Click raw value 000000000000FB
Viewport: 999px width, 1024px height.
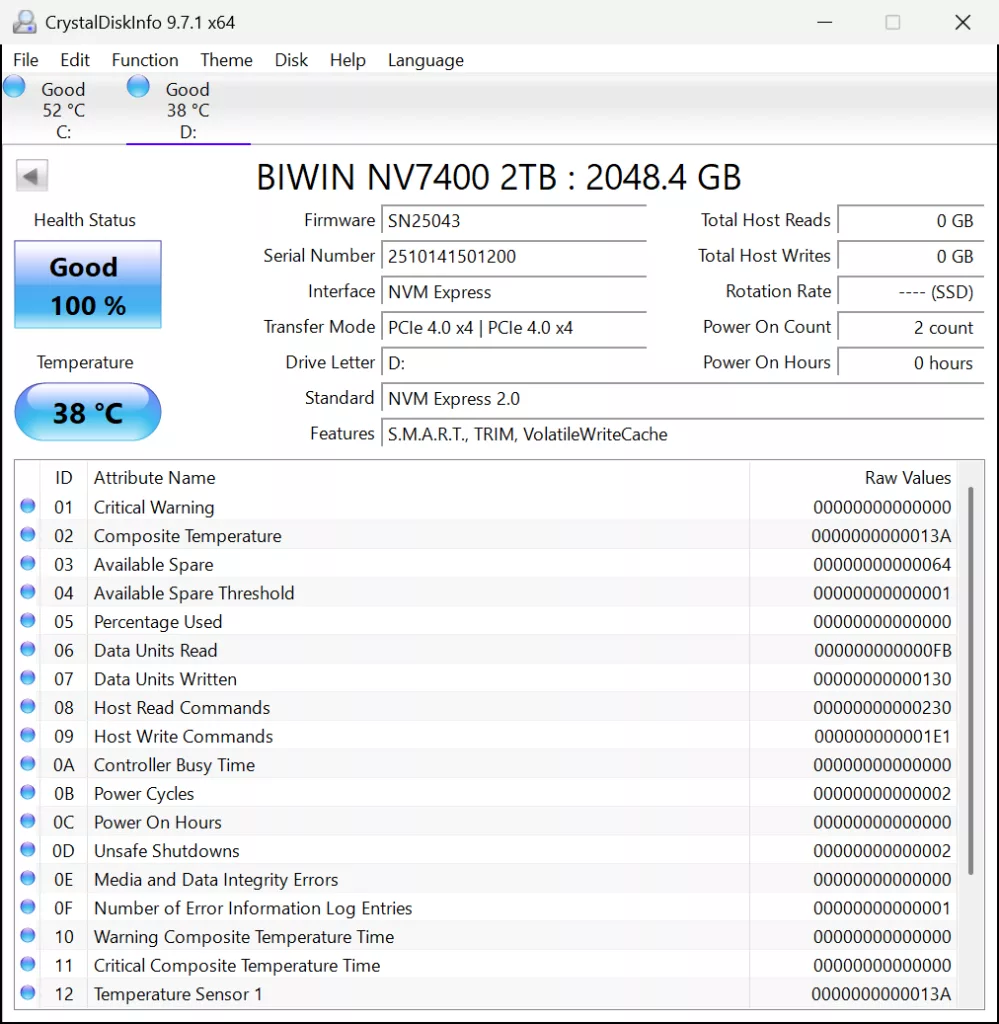pos(882,650)
